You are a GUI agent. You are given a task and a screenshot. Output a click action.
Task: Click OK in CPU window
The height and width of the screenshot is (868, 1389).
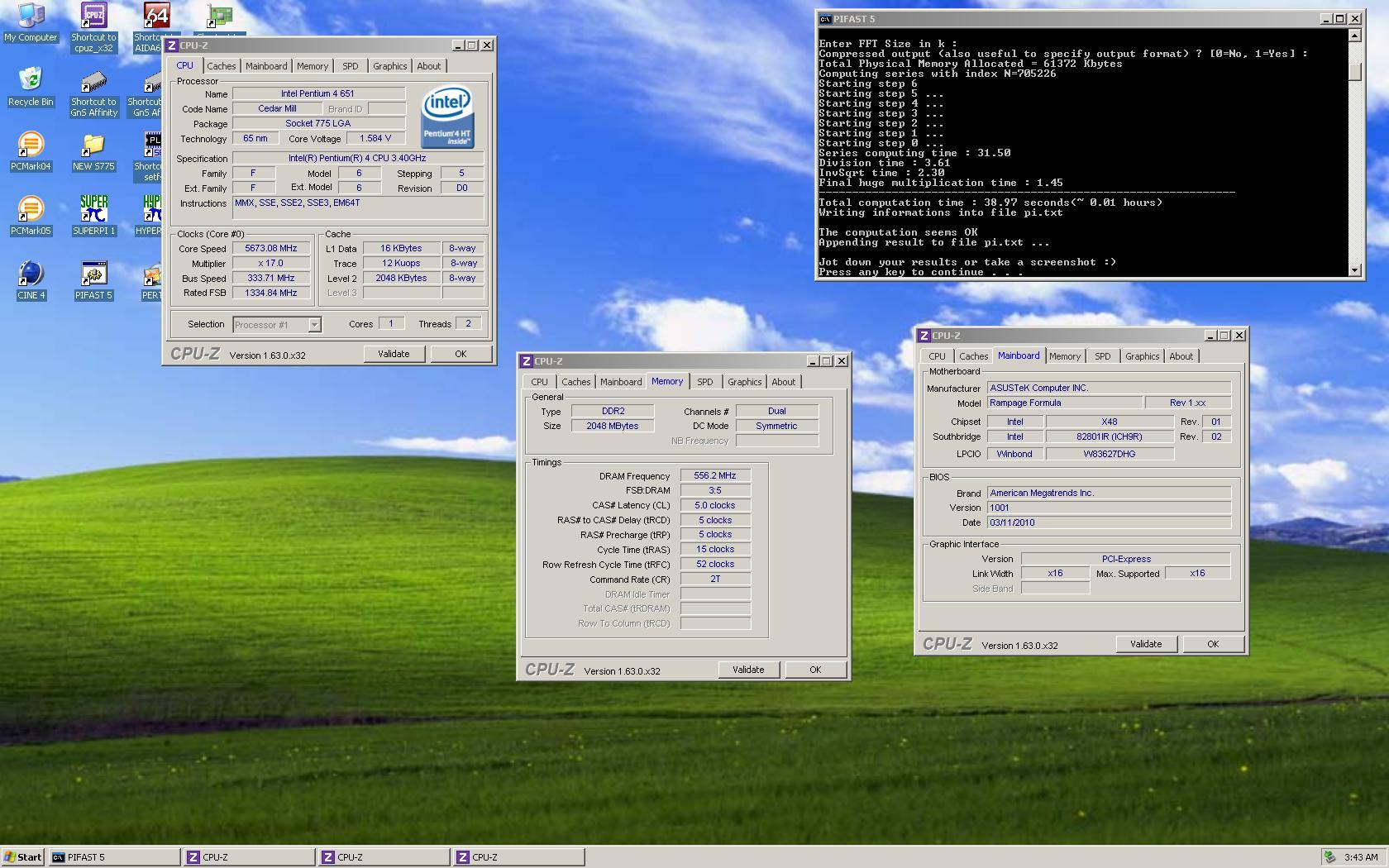coord(461,354)
